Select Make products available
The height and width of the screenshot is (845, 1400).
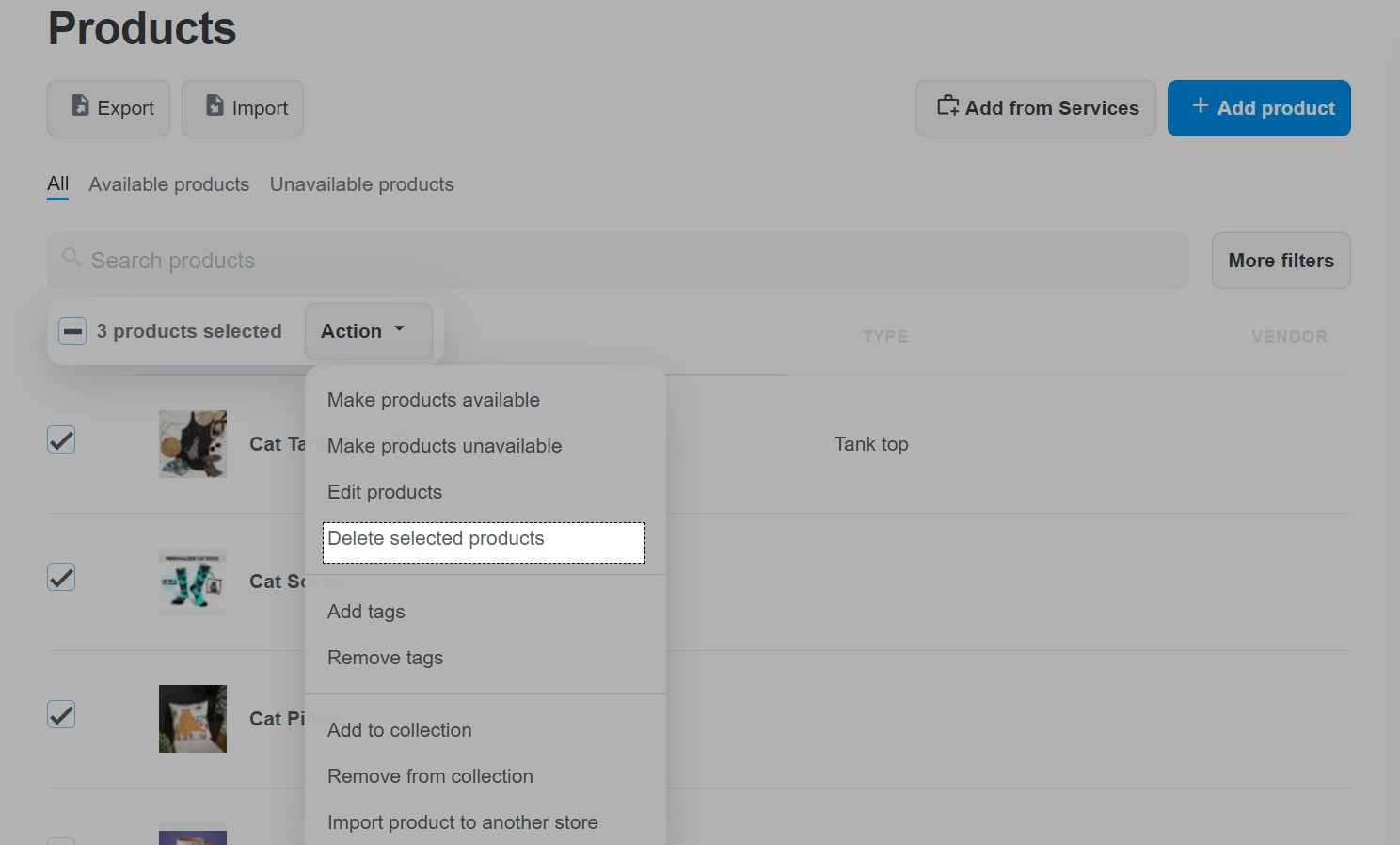[433, 399]
